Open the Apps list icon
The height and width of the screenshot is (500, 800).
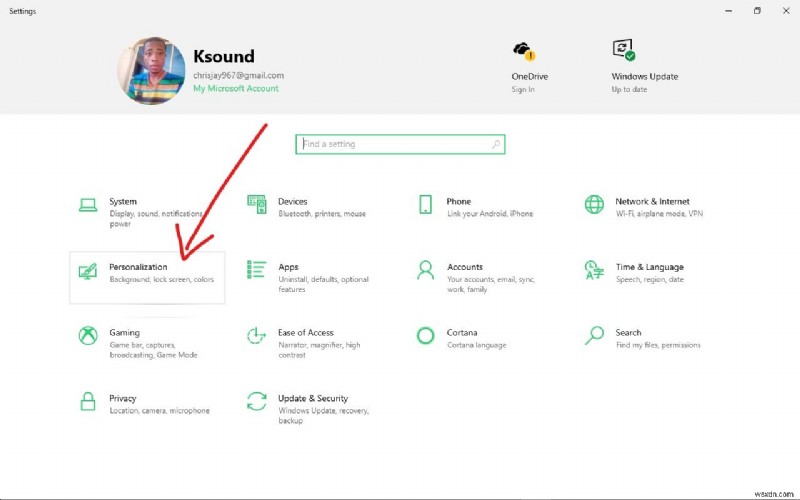click(257, 269)
